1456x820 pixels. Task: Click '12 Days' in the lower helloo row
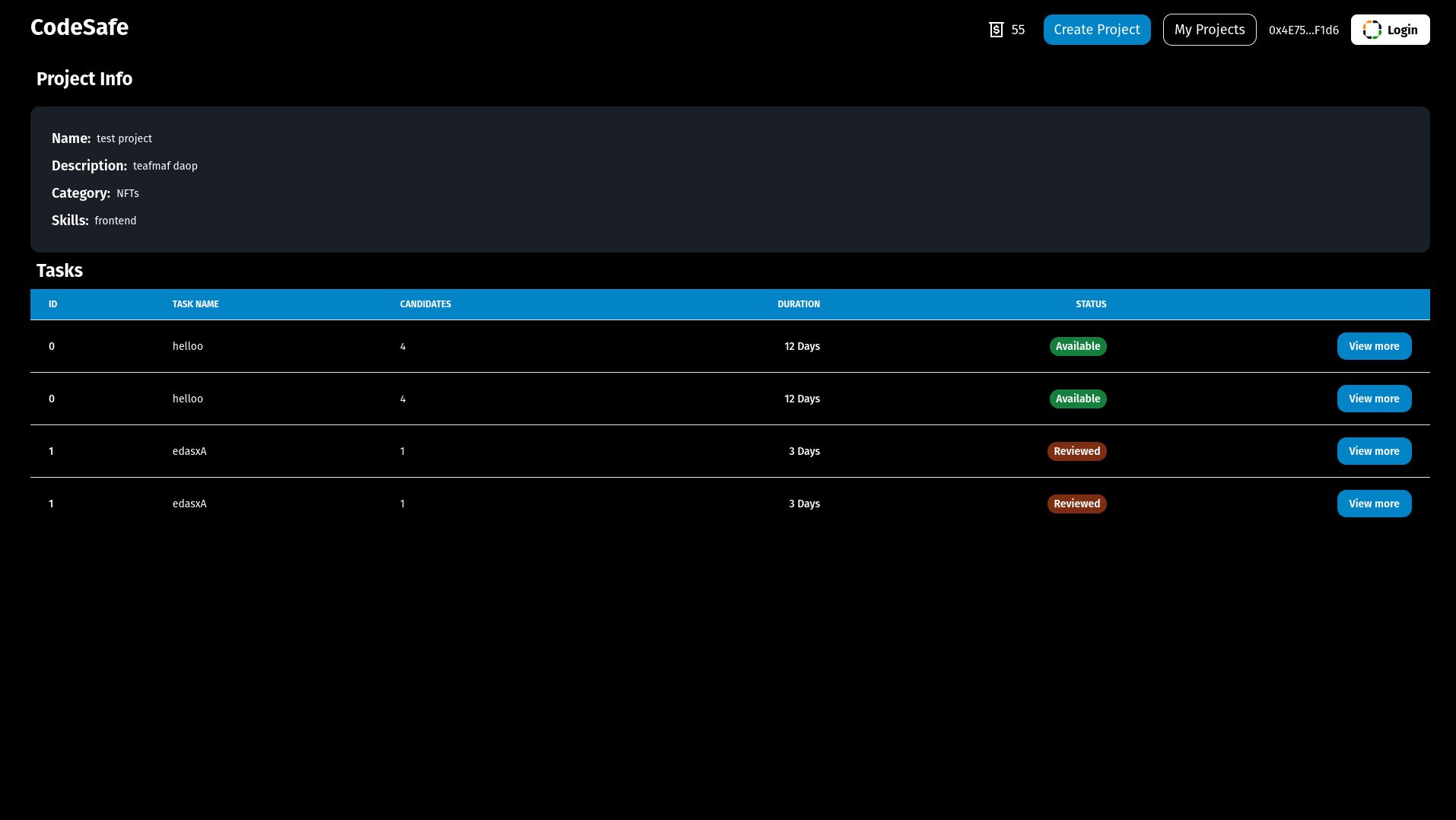[x=802, y=399]
